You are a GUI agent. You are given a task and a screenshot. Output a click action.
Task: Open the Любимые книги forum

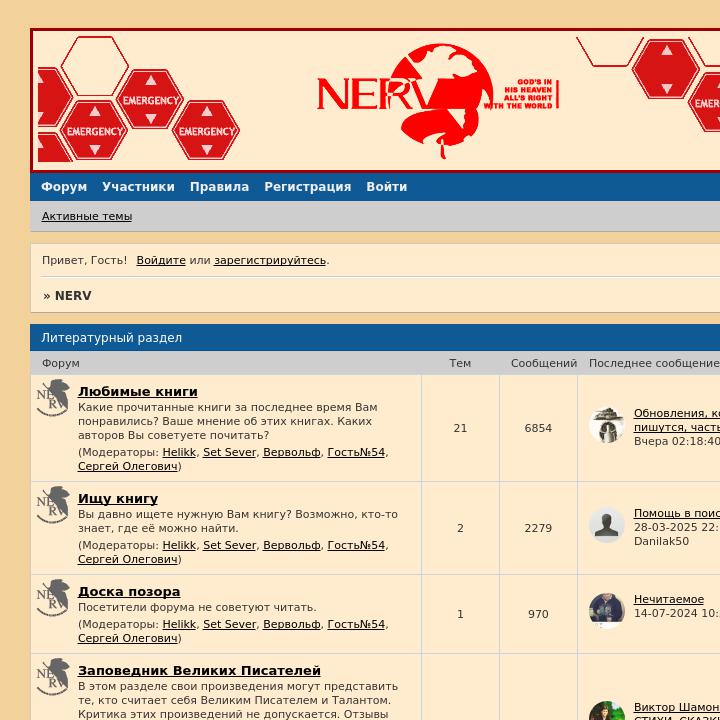point(138,392)
